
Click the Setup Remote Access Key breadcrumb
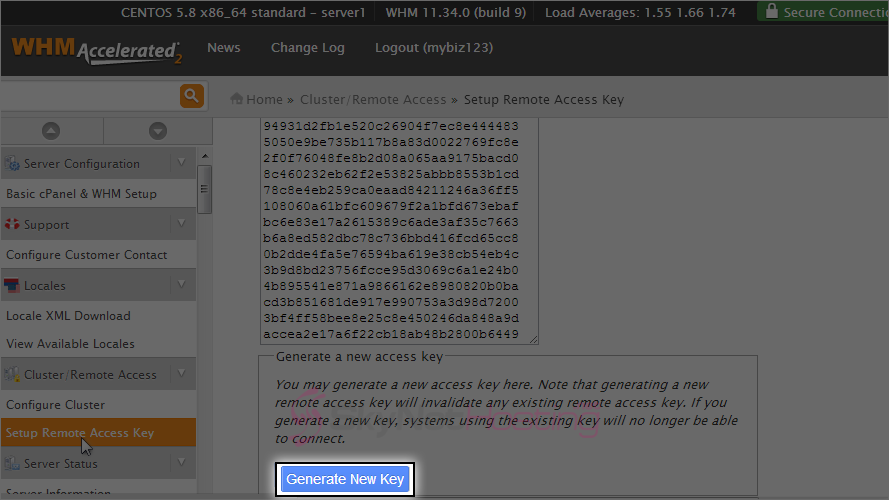click(x=544, y=100)
